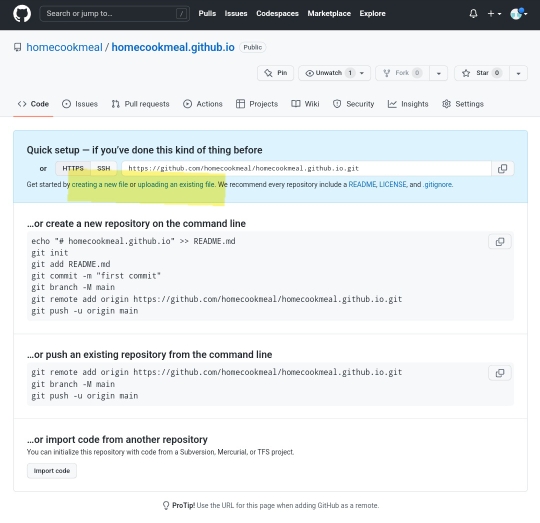The width and height of the screenshot is (540, 523).
Task: Switch to the repository Issues tab
Action: coord(80,104)
